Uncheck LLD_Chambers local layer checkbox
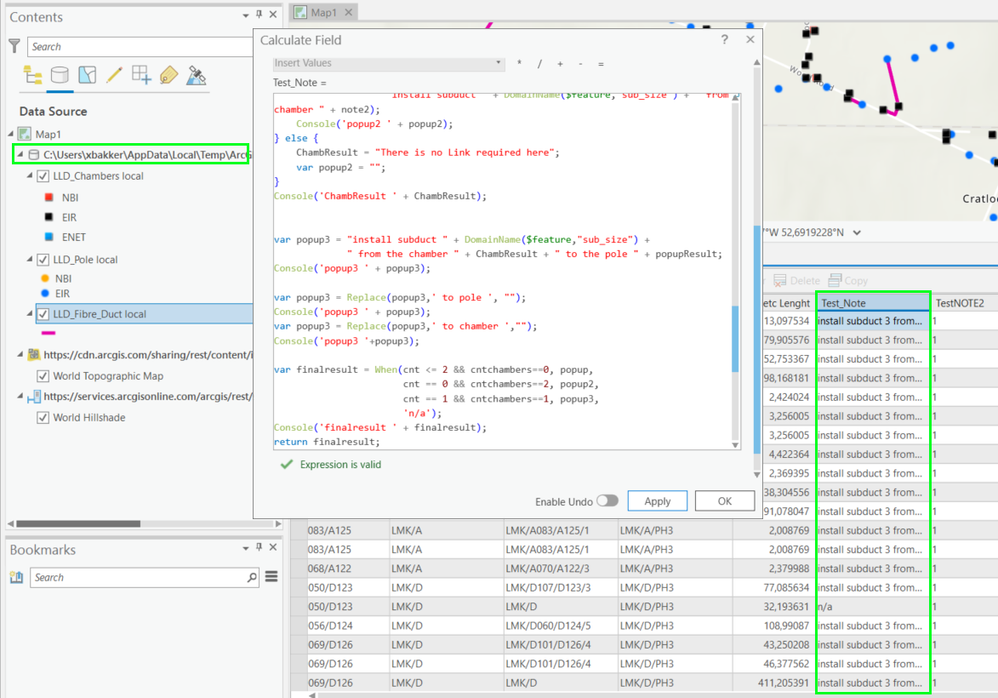 click(43, 176)
